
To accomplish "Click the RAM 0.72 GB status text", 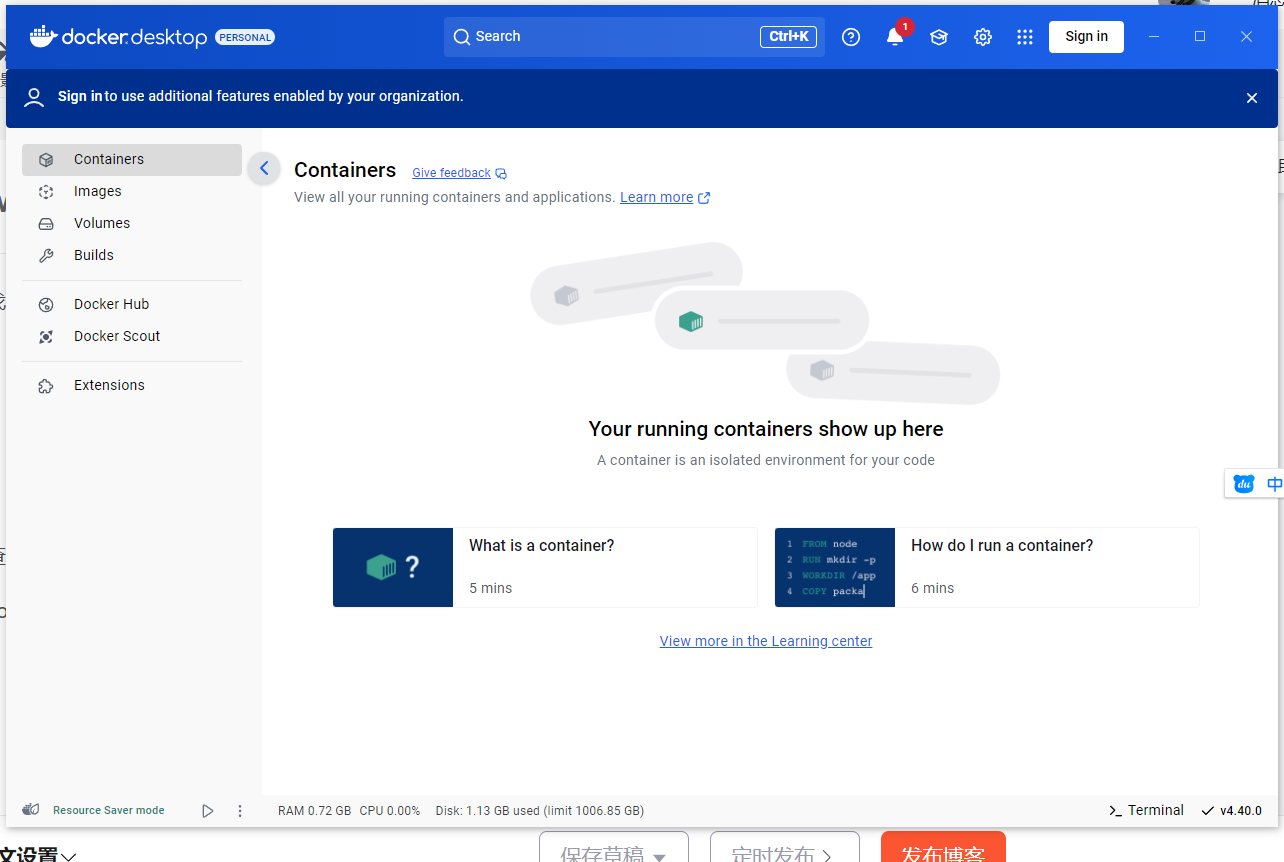I will pos(314,811).
